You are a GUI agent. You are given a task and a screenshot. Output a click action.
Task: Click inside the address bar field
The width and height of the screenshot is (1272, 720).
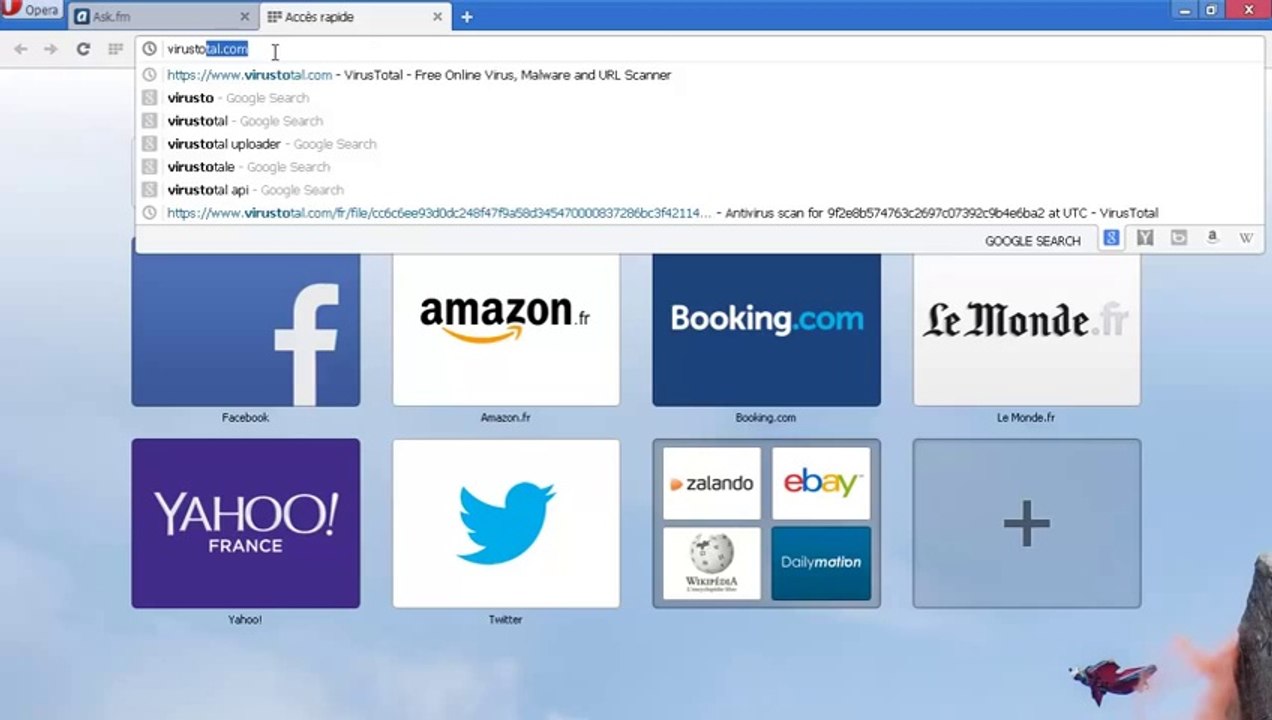700,49
